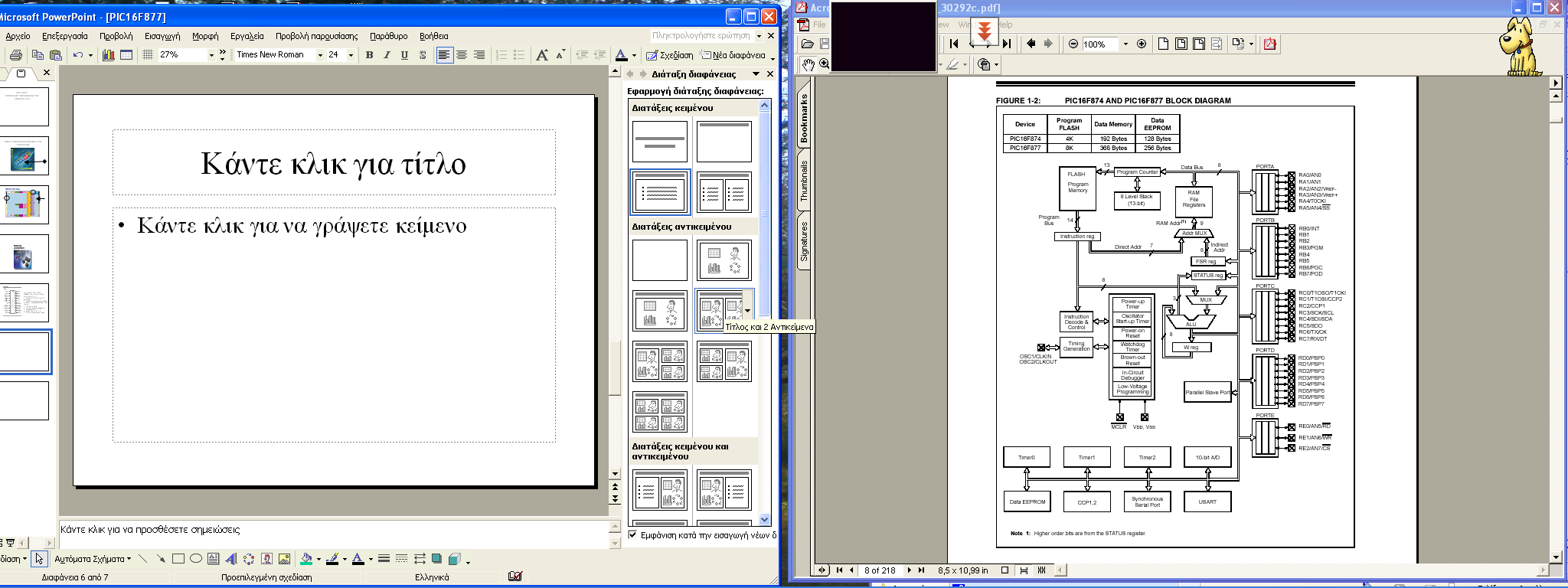Toggle the Show Grid toolbar button

(x=149, y=55)
